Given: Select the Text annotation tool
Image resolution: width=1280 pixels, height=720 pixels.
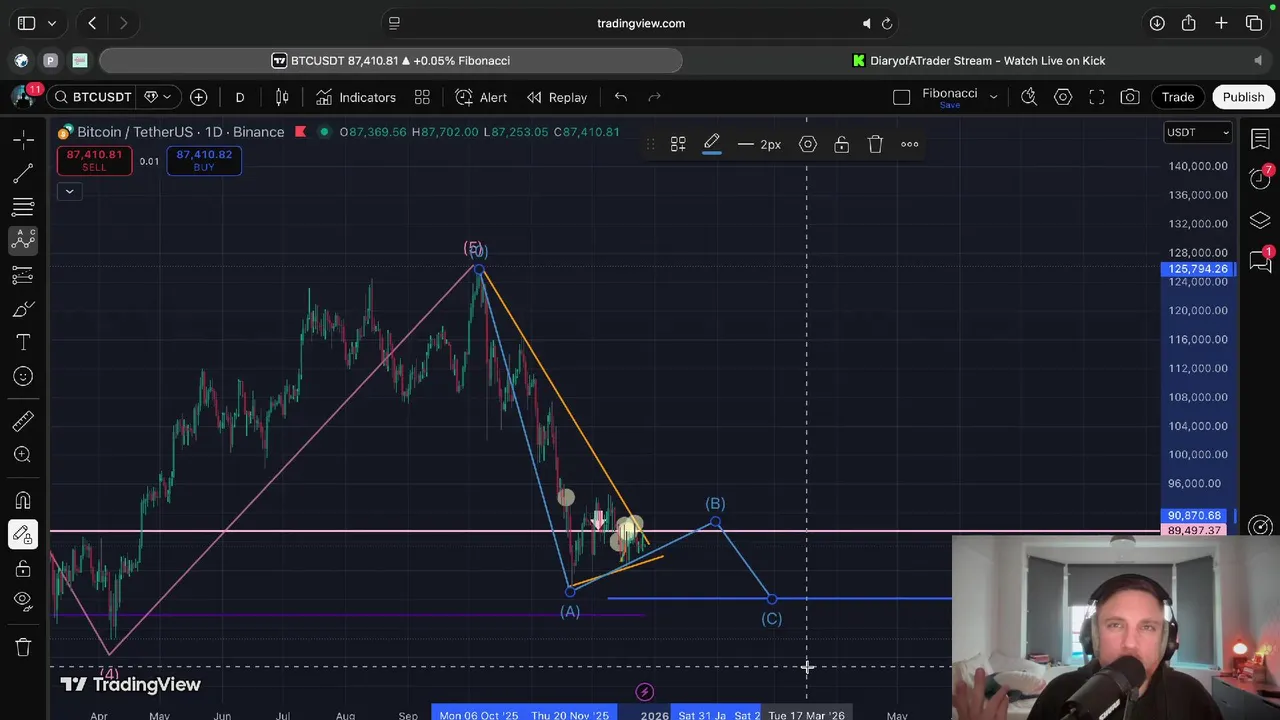Looking at the screenshot, I should coord(23,343).
